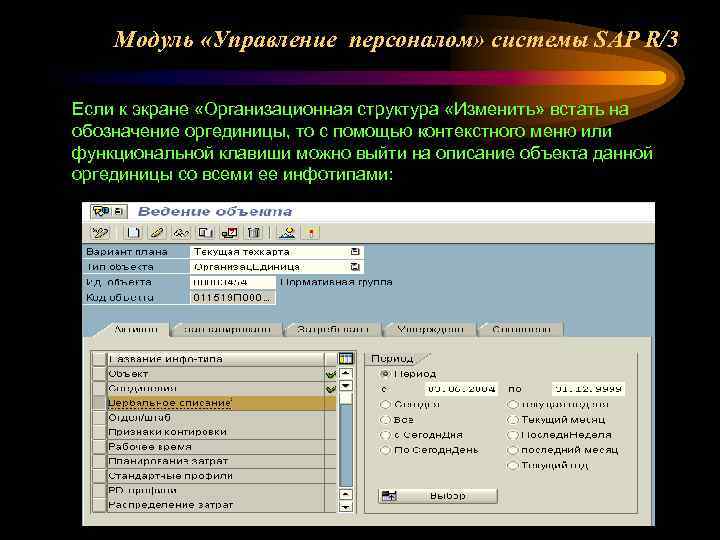Select the 'Распределение затрат' infotype row

pos(216,505)
